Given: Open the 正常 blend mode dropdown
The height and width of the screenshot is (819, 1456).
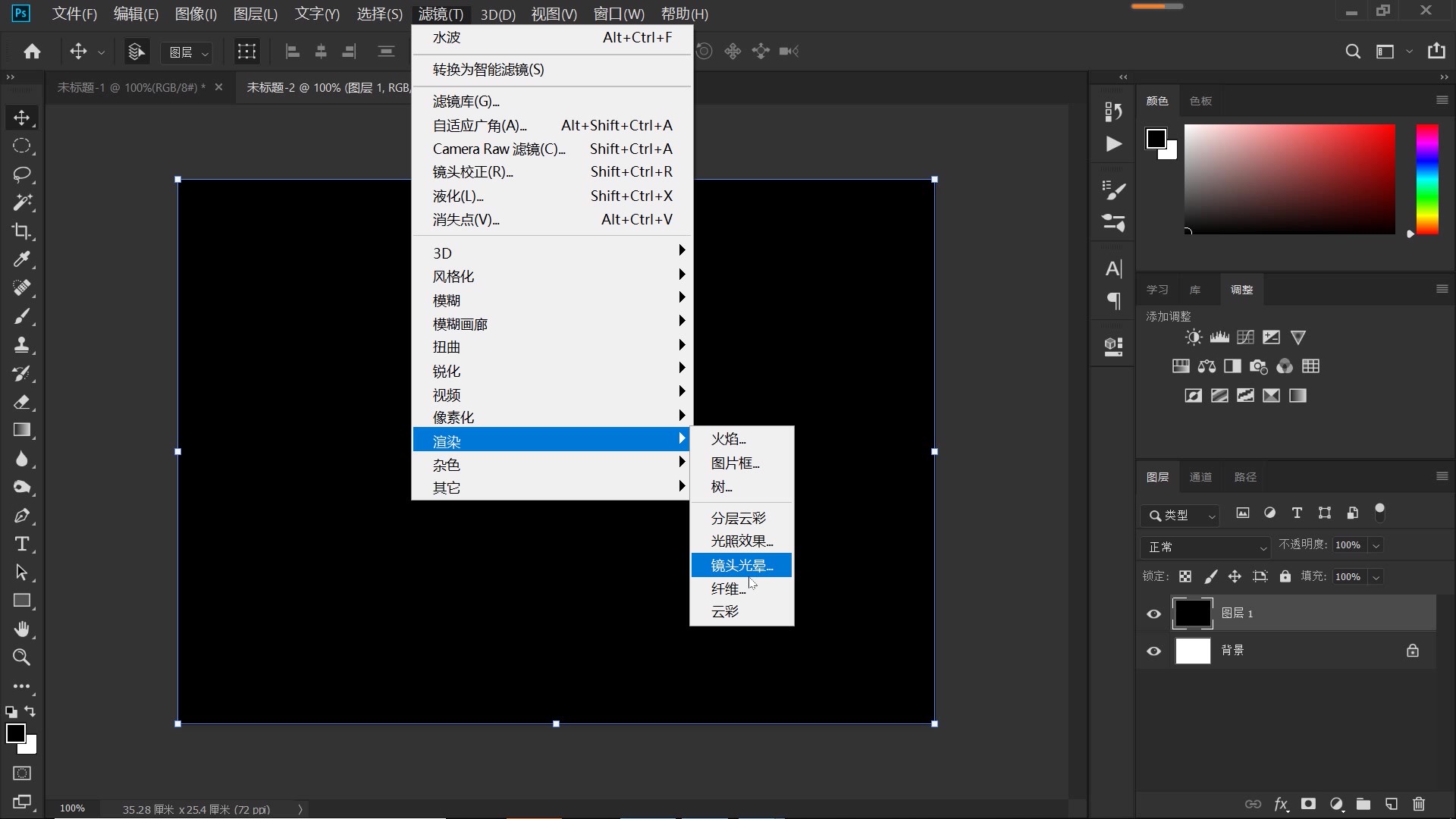Looking at the screenshot, I should (1205, 547).
